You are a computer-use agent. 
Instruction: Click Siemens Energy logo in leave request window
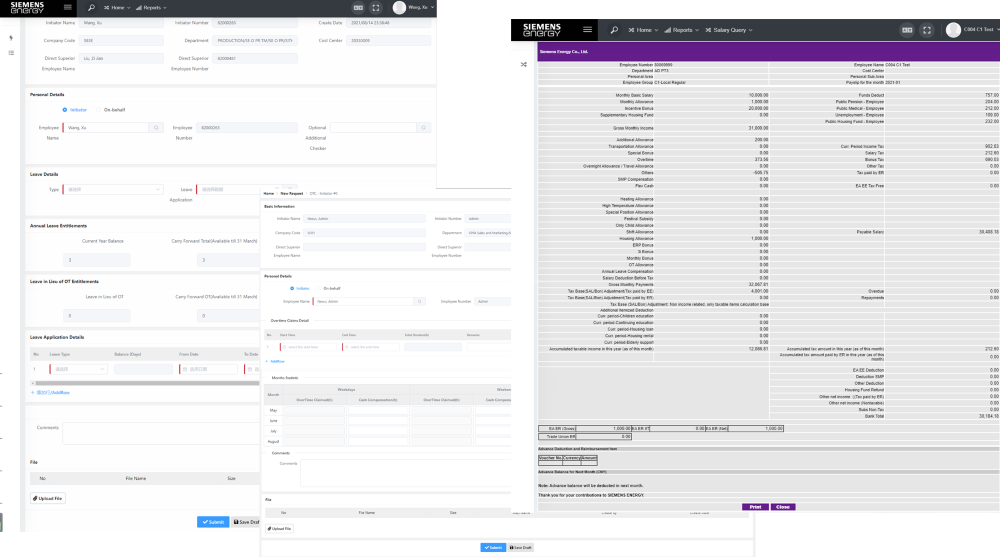[27, 8]
